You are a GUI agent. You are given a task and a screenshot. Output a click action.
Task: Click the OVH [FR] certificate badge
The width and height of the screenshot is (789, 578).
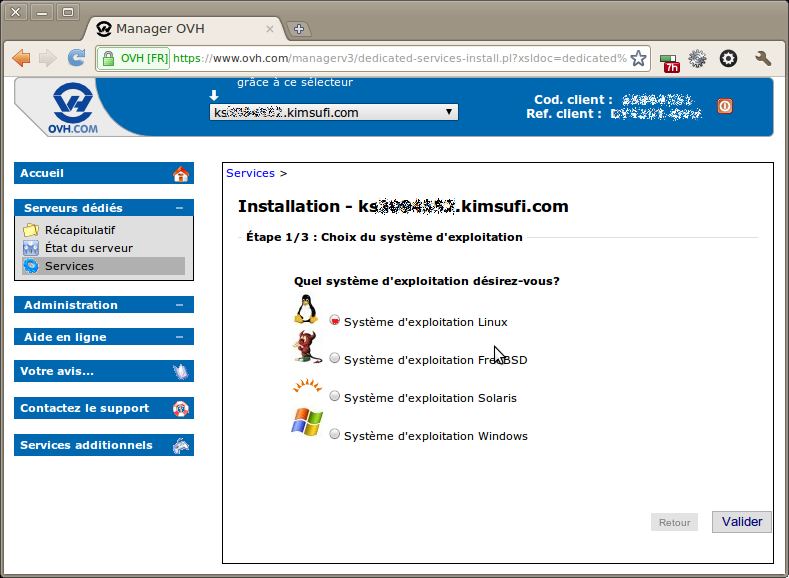click(x=133, y=58)
